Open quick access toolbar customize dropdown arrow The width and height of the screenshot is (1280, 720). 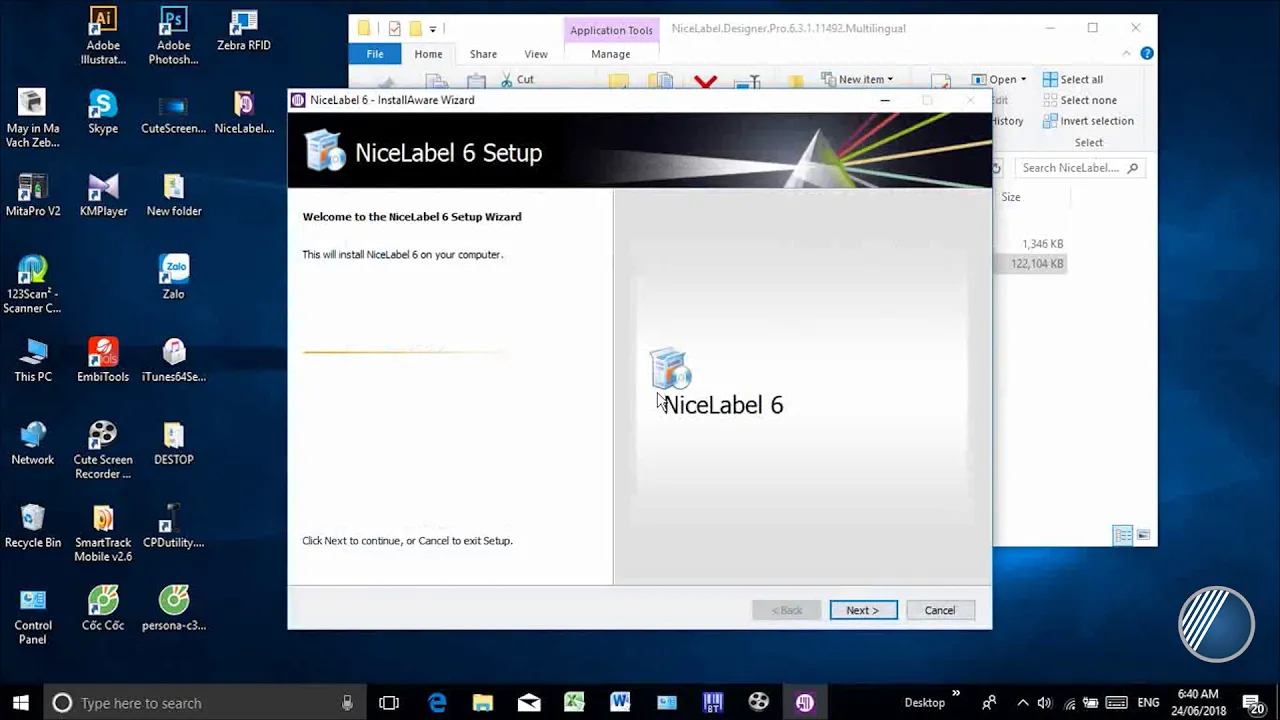click(433, 29)
